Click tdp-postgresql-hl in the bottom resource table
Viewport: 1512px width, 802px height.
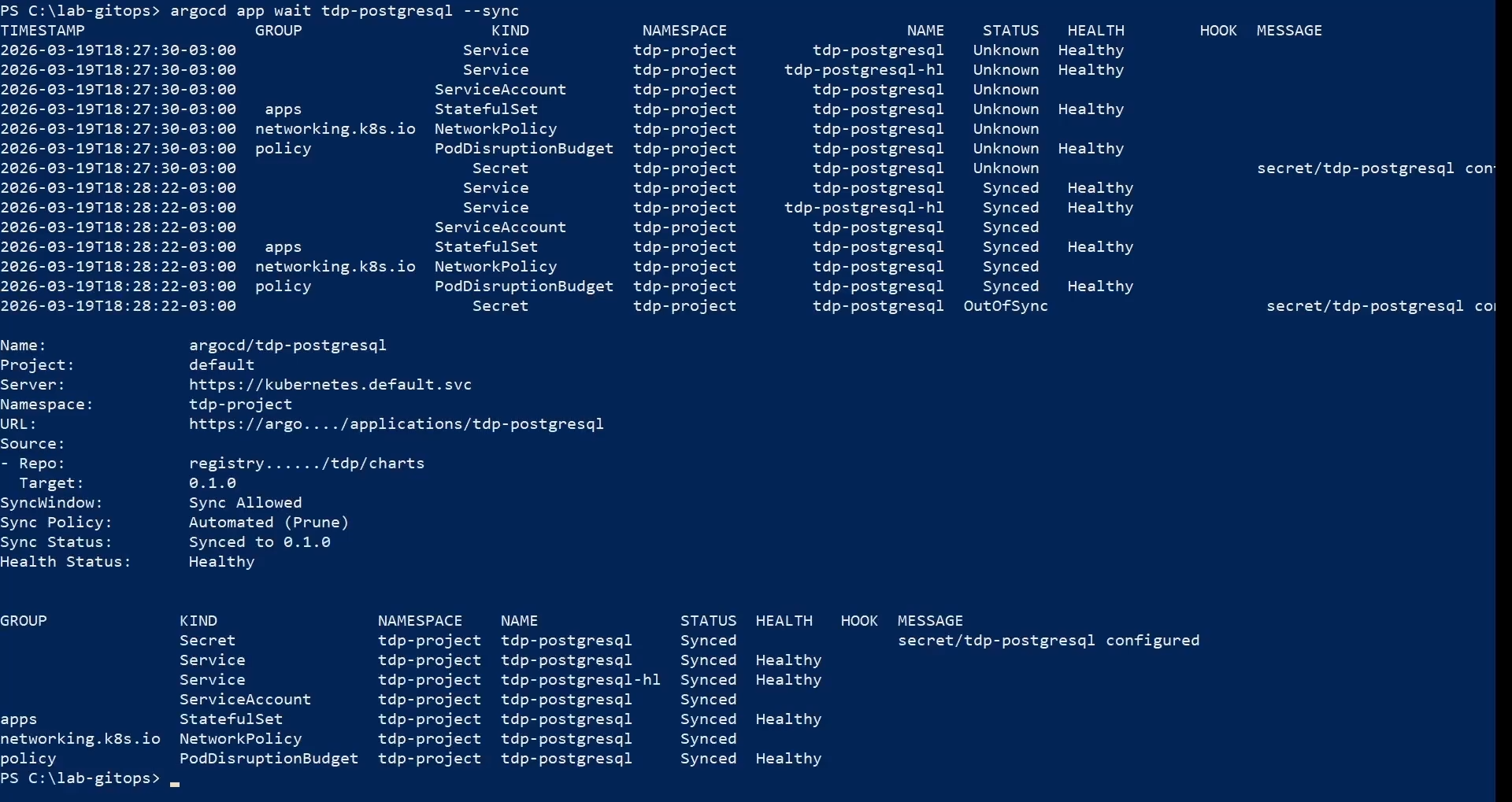click(x=580, y=680)
